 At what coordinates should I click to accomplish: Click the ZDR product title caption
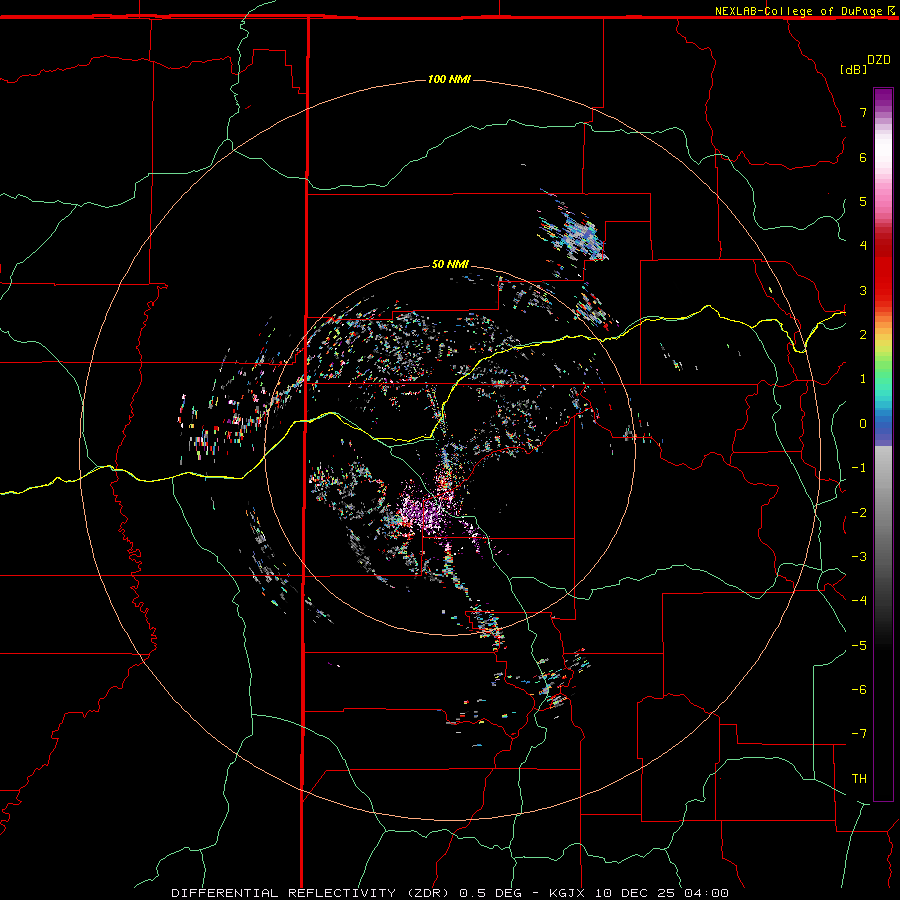[x=450, y=893]
